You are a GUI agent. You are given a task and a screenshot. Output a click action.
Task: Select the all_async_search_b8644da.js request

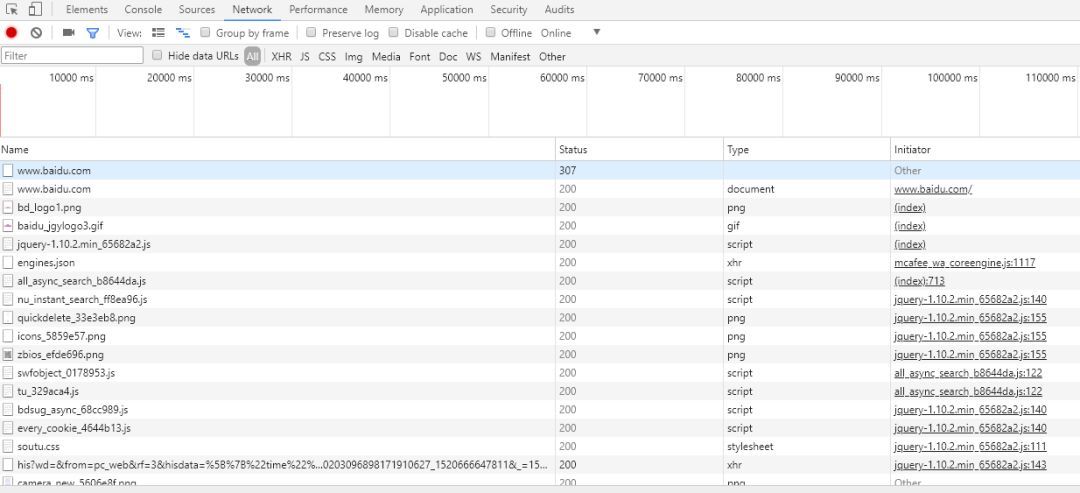tap(540, 281)
